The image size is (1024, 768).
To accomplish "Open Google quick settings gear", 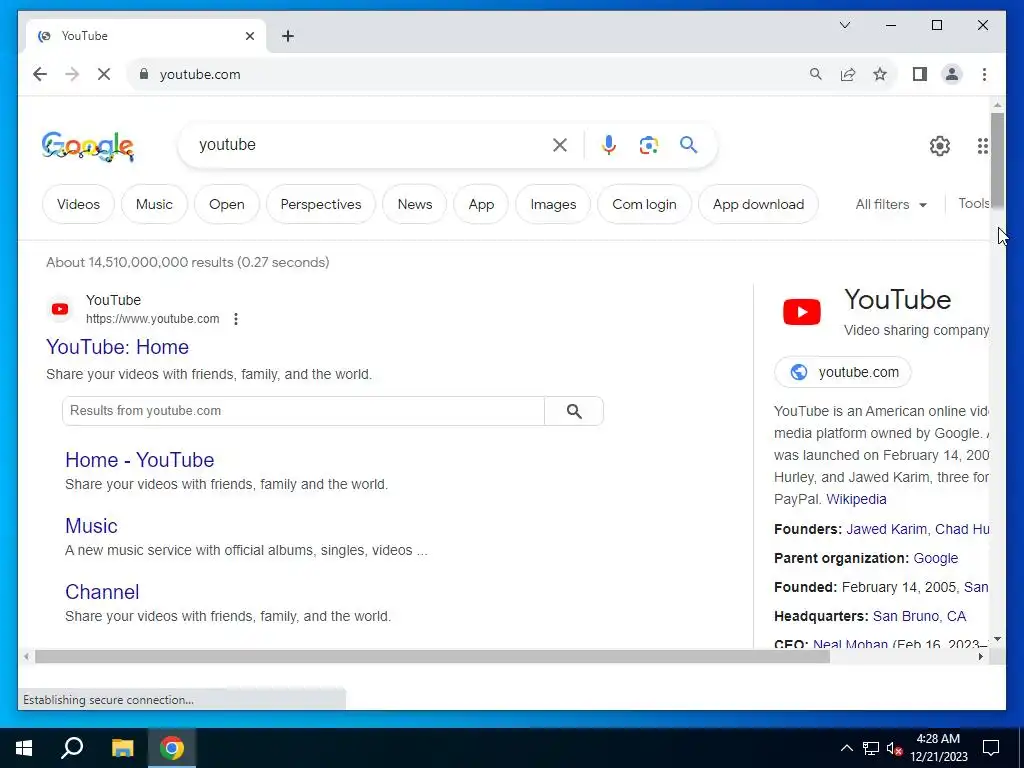I will [x=940, y=146].
